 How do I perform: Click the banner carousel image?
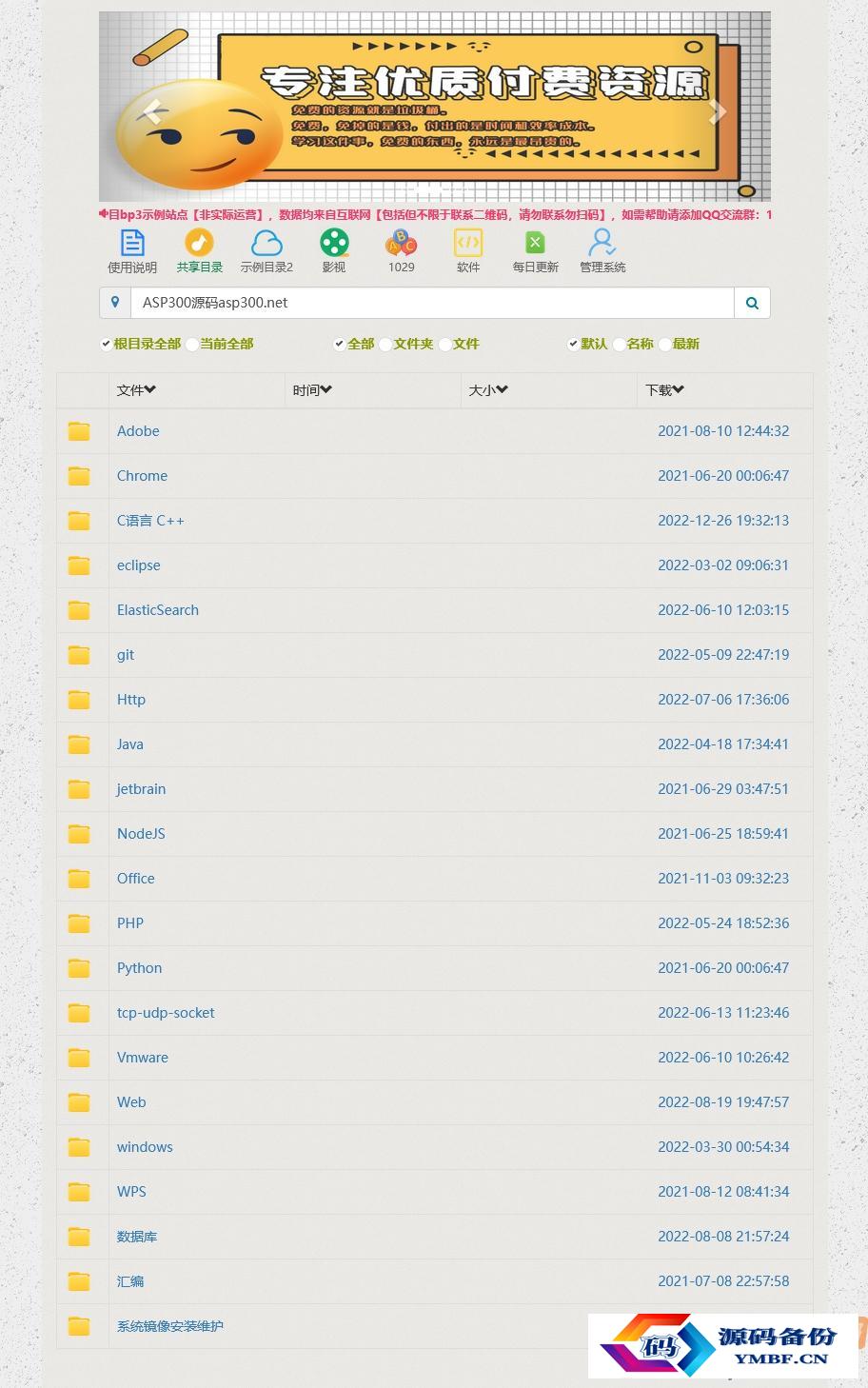(435, 107)
